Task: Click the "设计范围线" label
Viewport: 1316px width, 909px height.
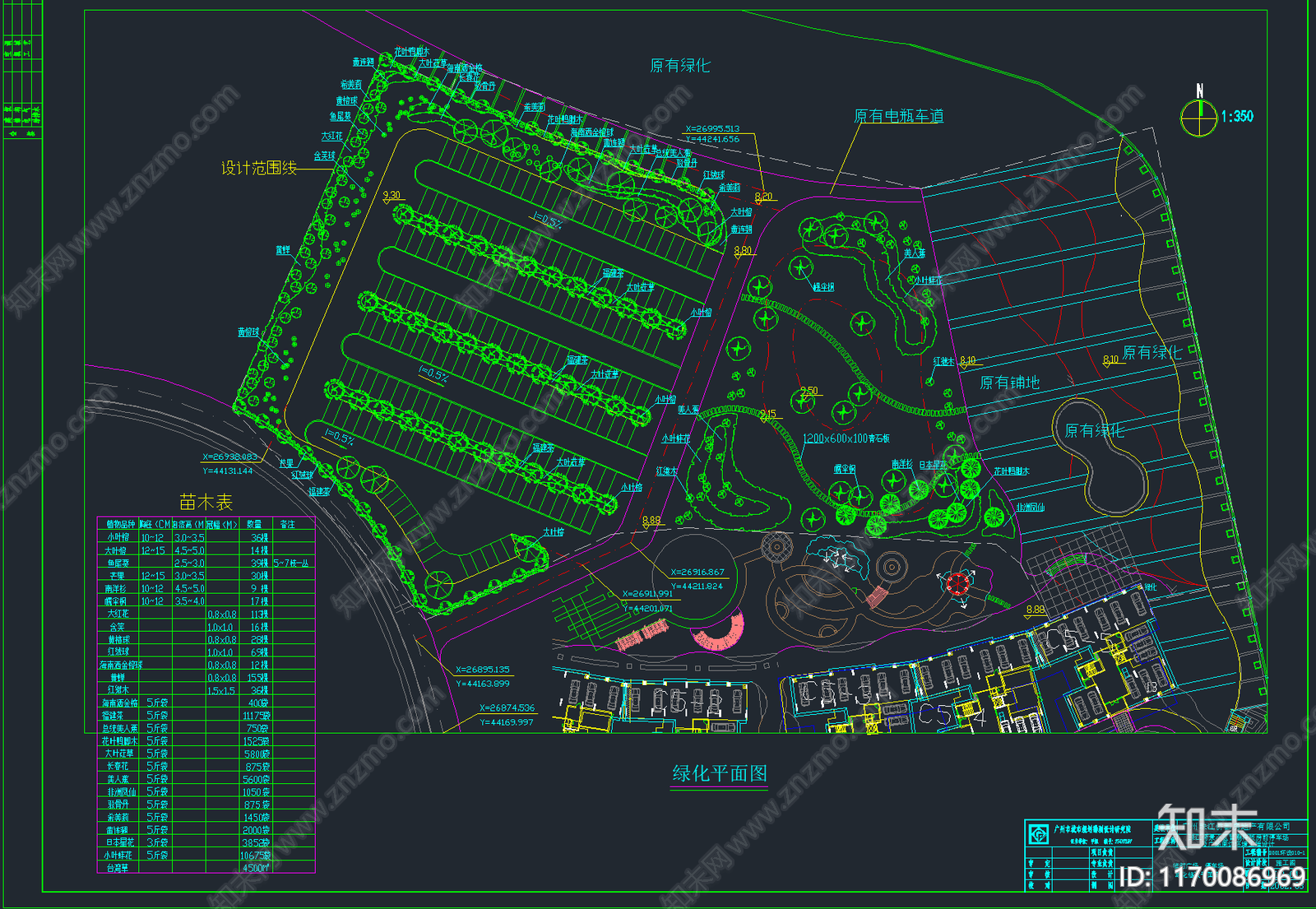Action: pyautogui.click(x=258, y=168)
